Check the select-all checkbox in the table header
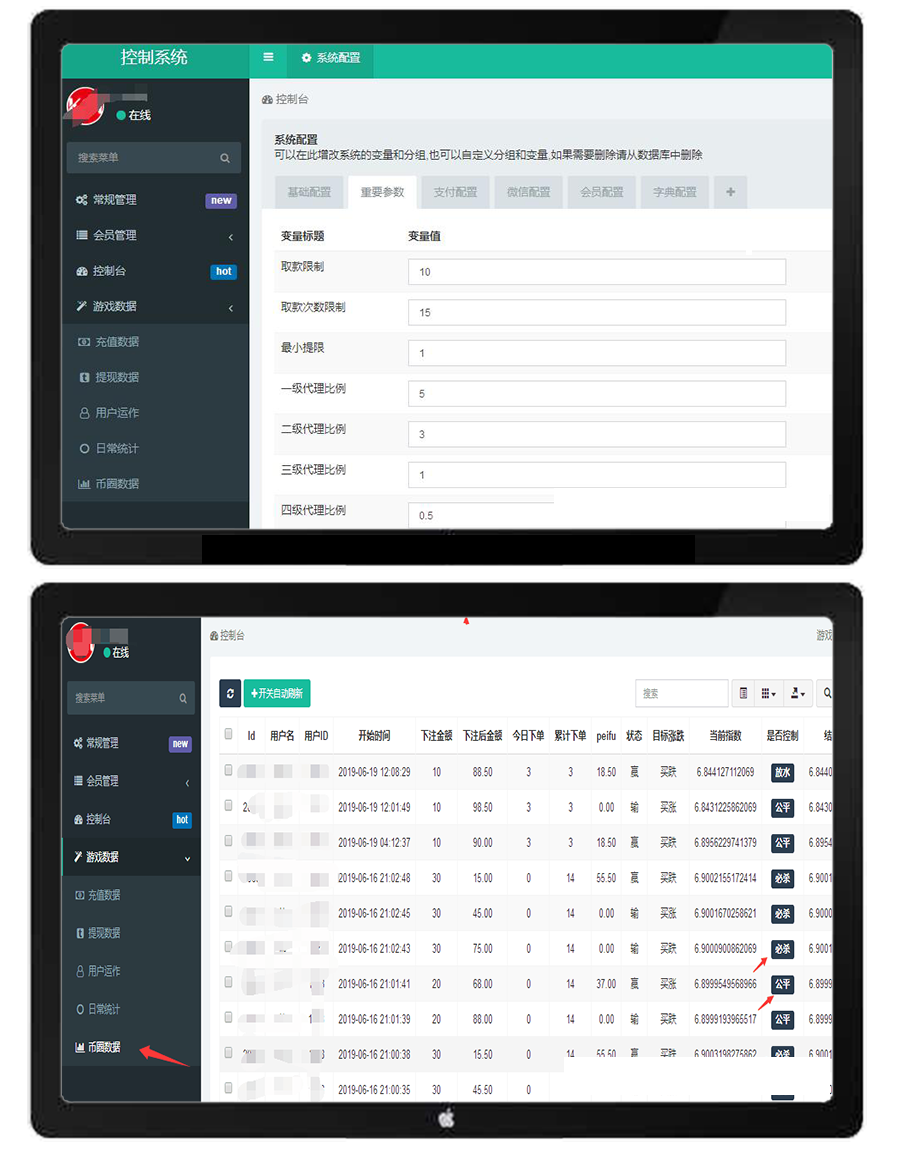 [229, 734]
